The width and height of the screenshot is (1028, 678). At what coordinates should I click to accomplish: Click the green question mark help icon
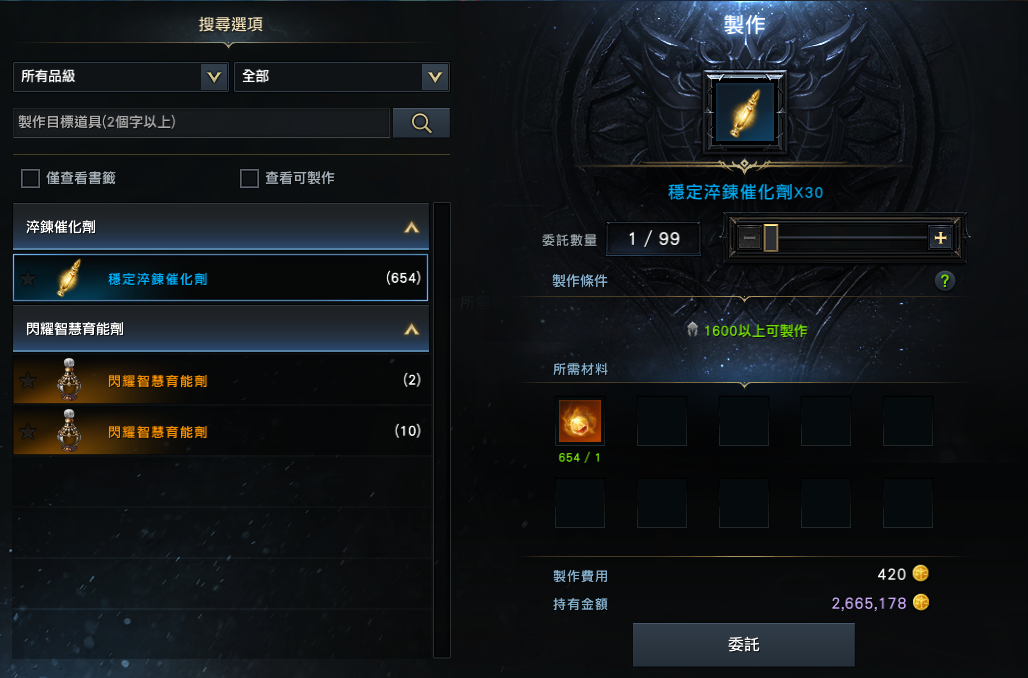(945, 281)
